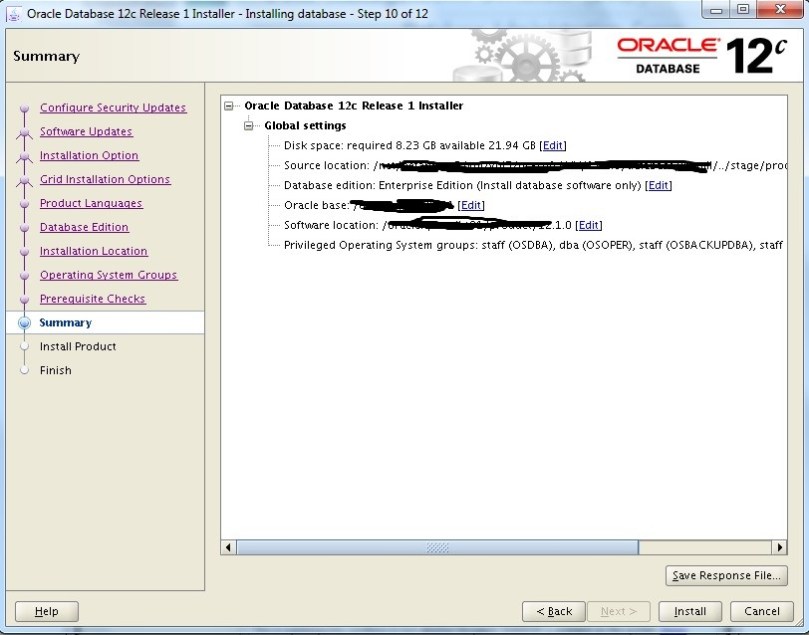The image size is (809, 635).
Task: Click the Summary step bullet icon
Action: click(x=25, y=323)
